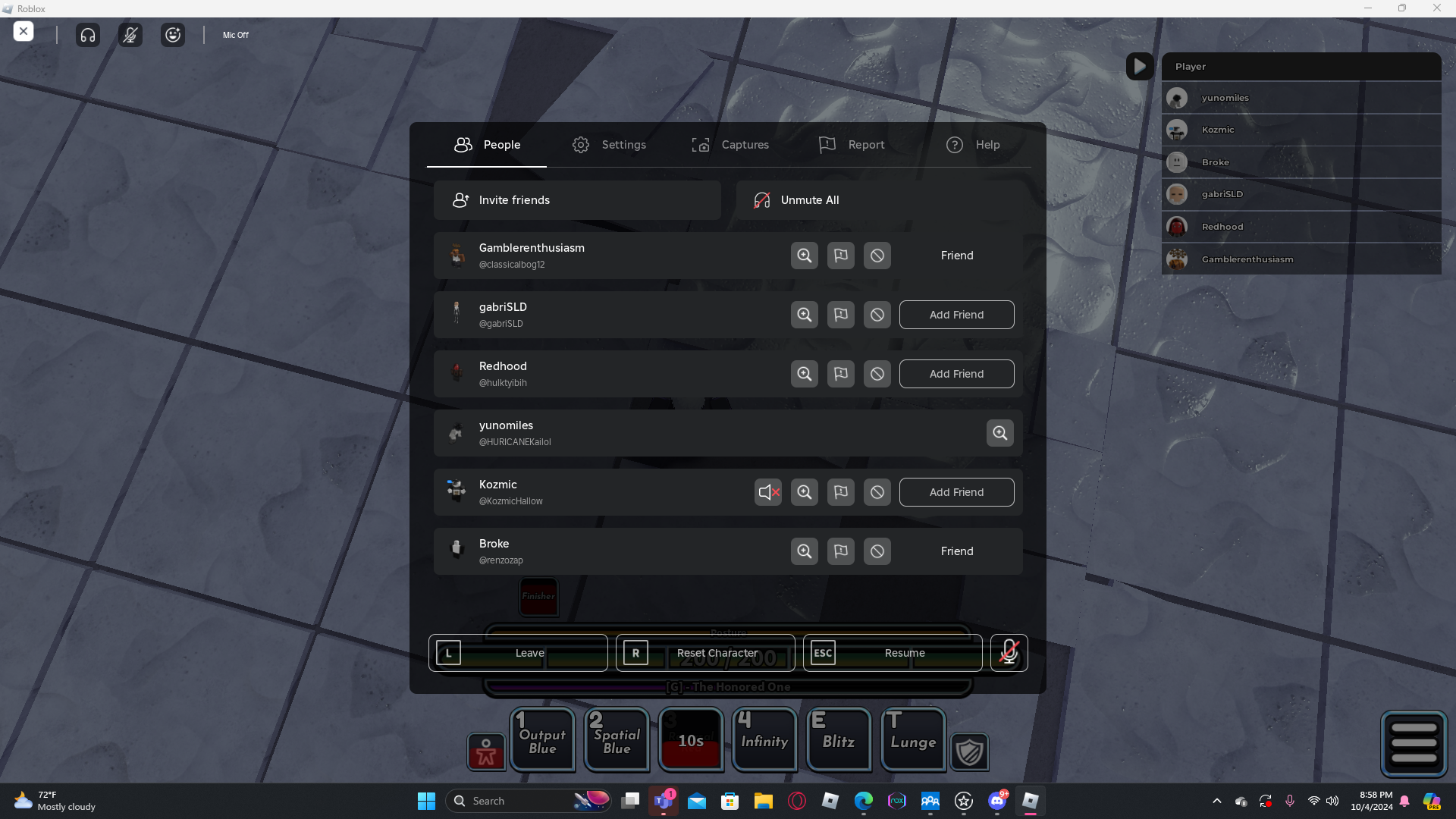Screen dimensions: 1456x819
Task: Click the red character icon beside abilities
Action: coord(486,752)
